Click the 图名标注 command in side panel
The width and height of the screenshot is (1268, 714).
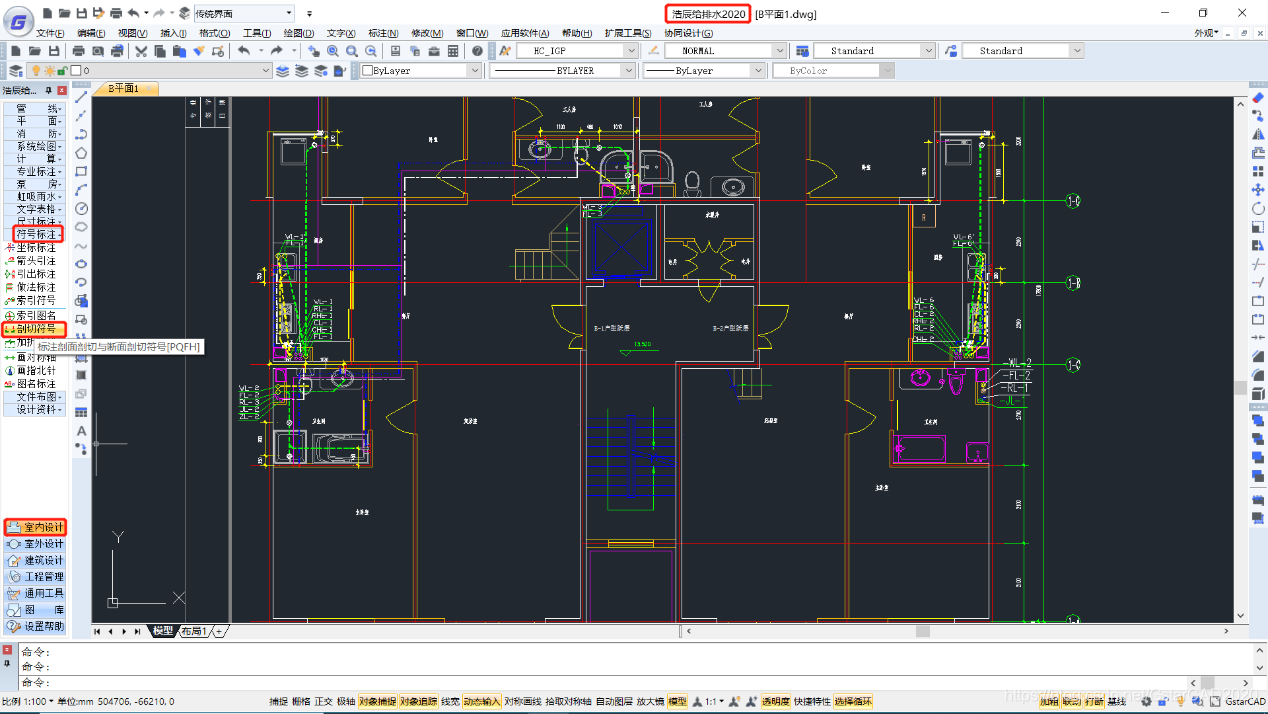tap(31, 384)
